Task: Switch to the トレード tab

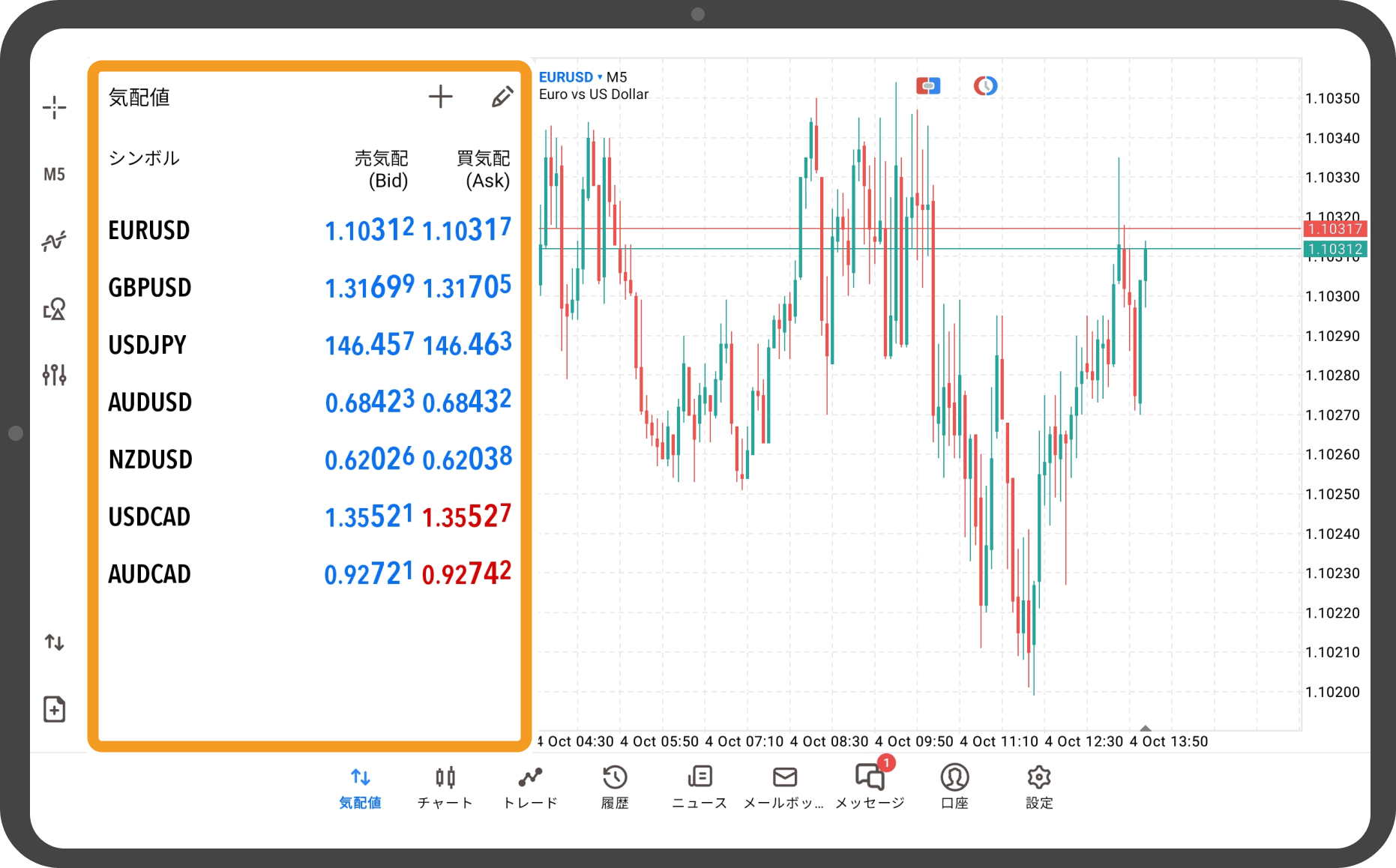Action: [530, 787]
